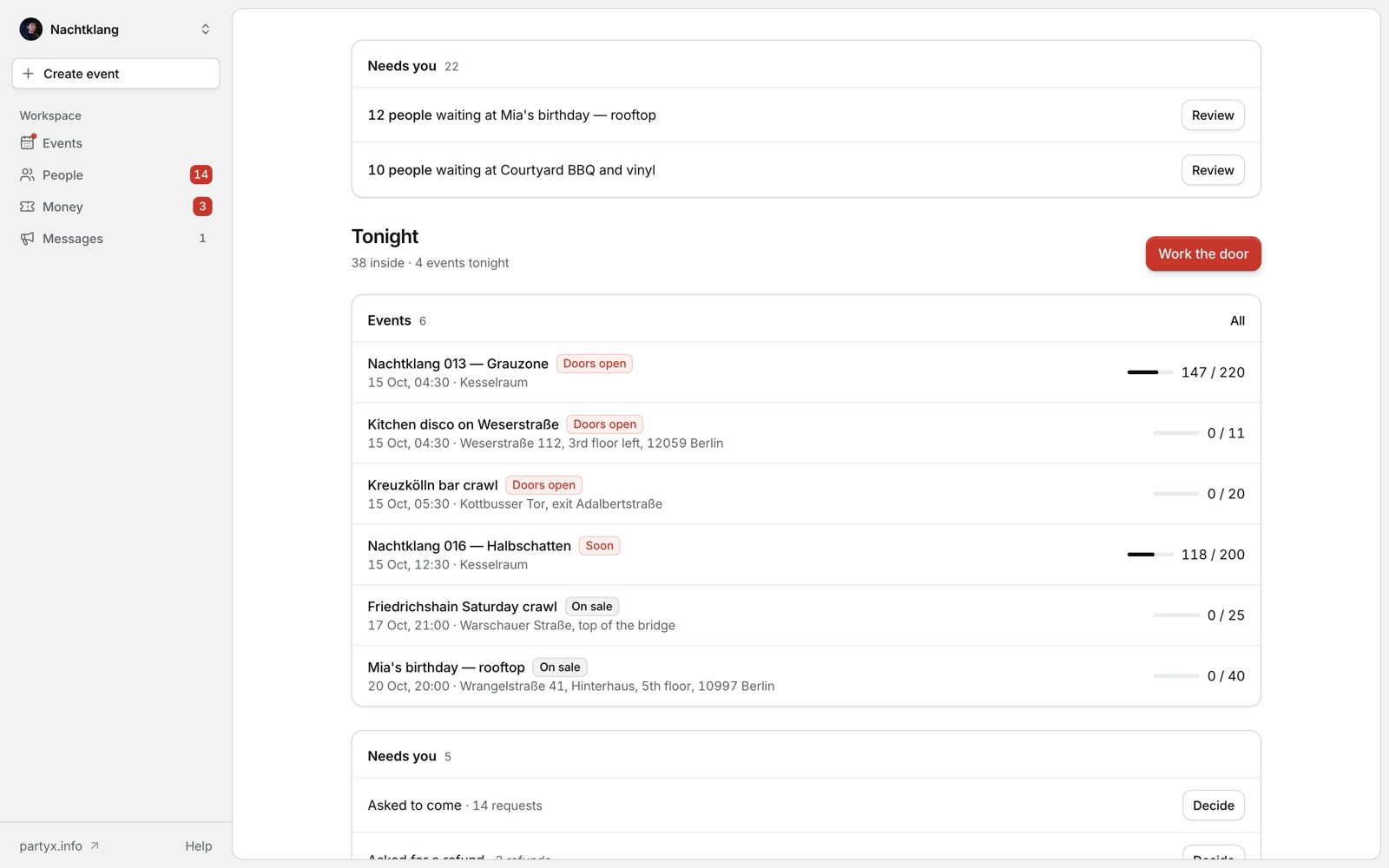The image size is (1389, 868).
Task: Click the People sidebar icon
Action: tap(28, 174)
